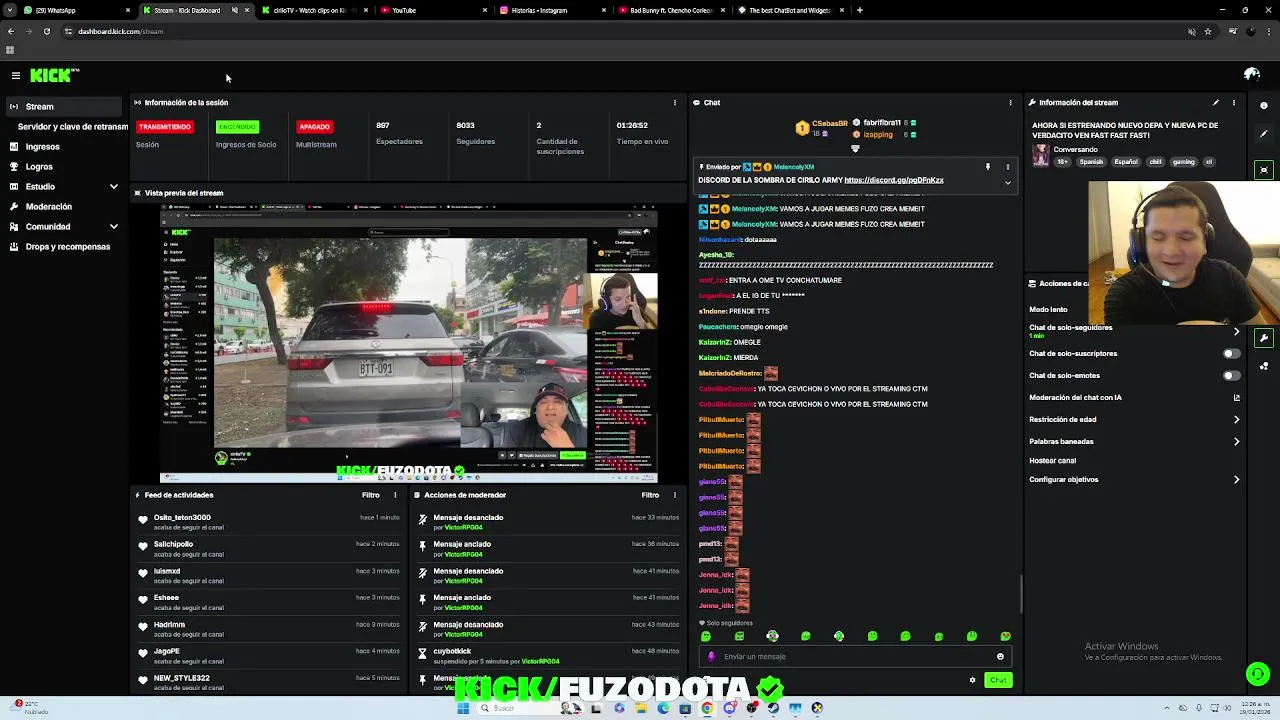Toggle subscribers-only chat switch
The height and width of the screenshot is (720, 1280).
[1231, 353]
